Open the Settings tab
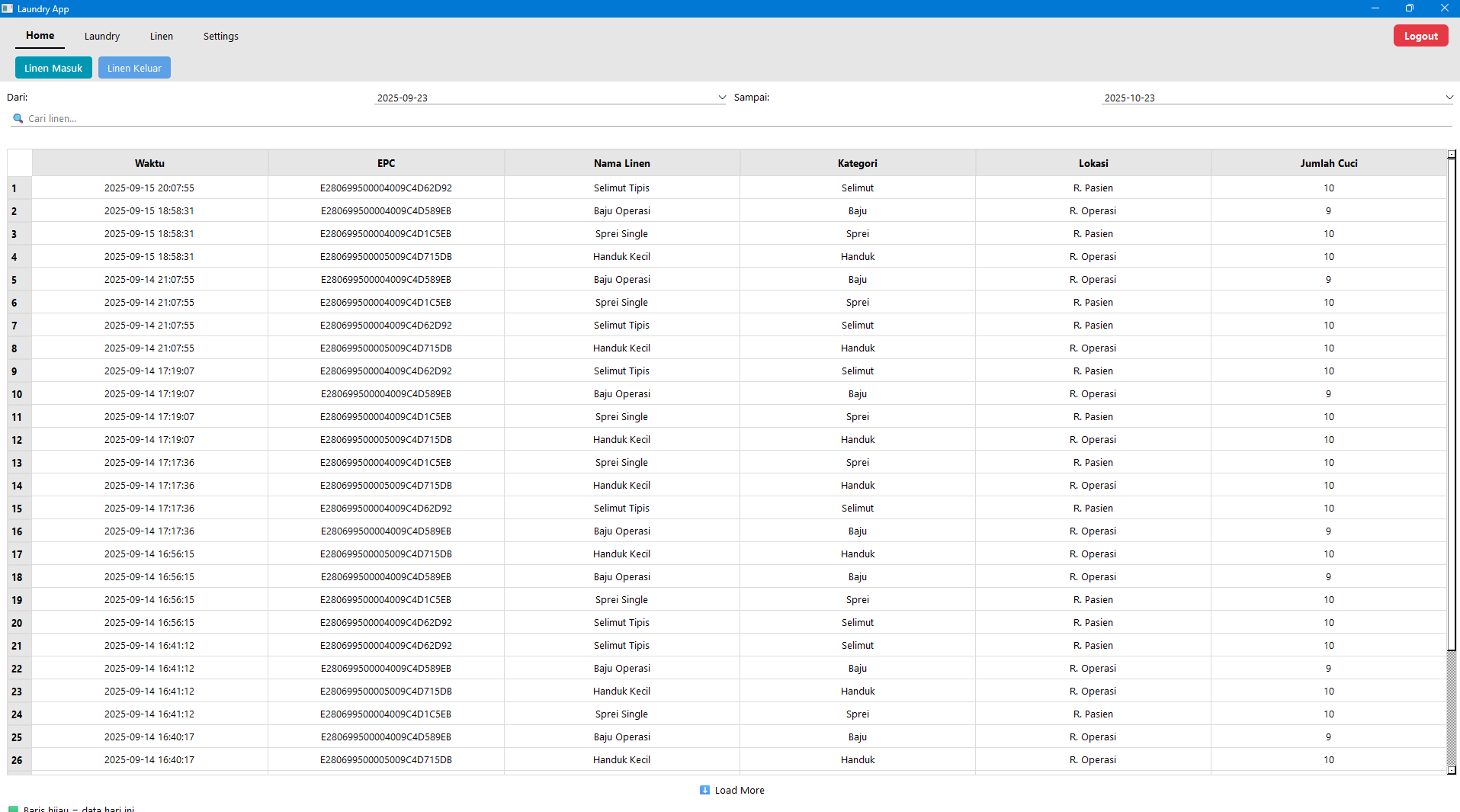Image resolution: width=1460 pixels, height=812 pixels. click(x=220, y=36)
